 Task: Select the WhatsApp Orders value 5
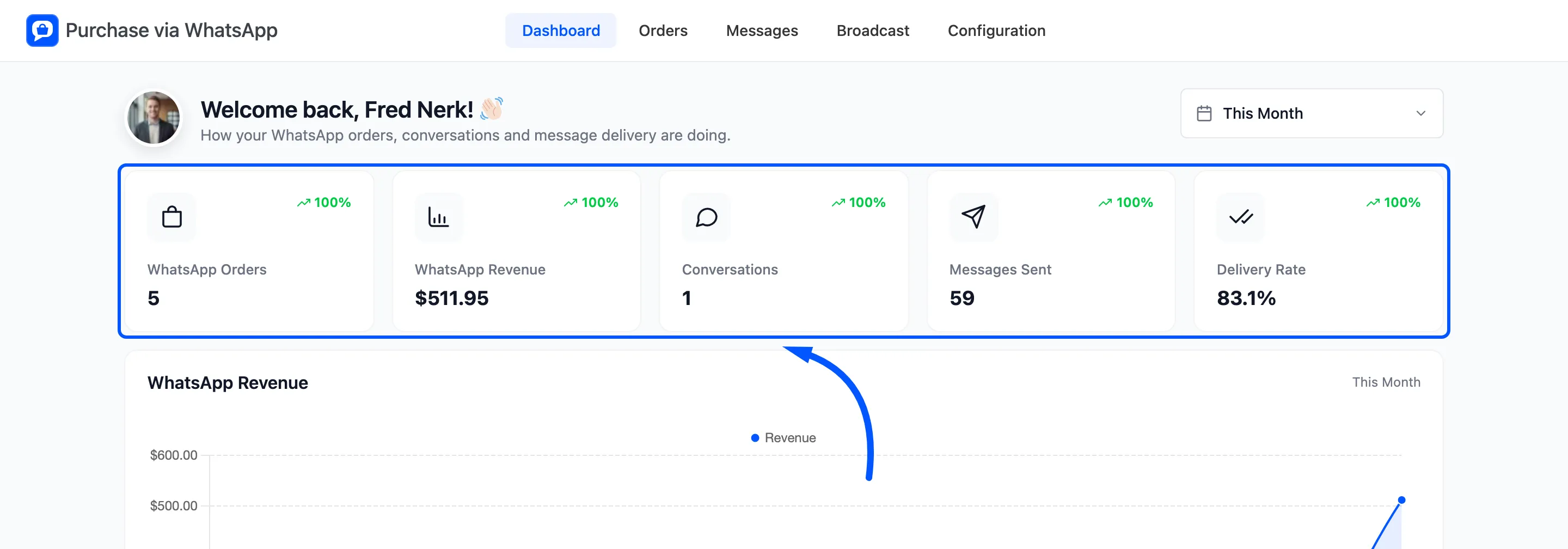(154, 298)
